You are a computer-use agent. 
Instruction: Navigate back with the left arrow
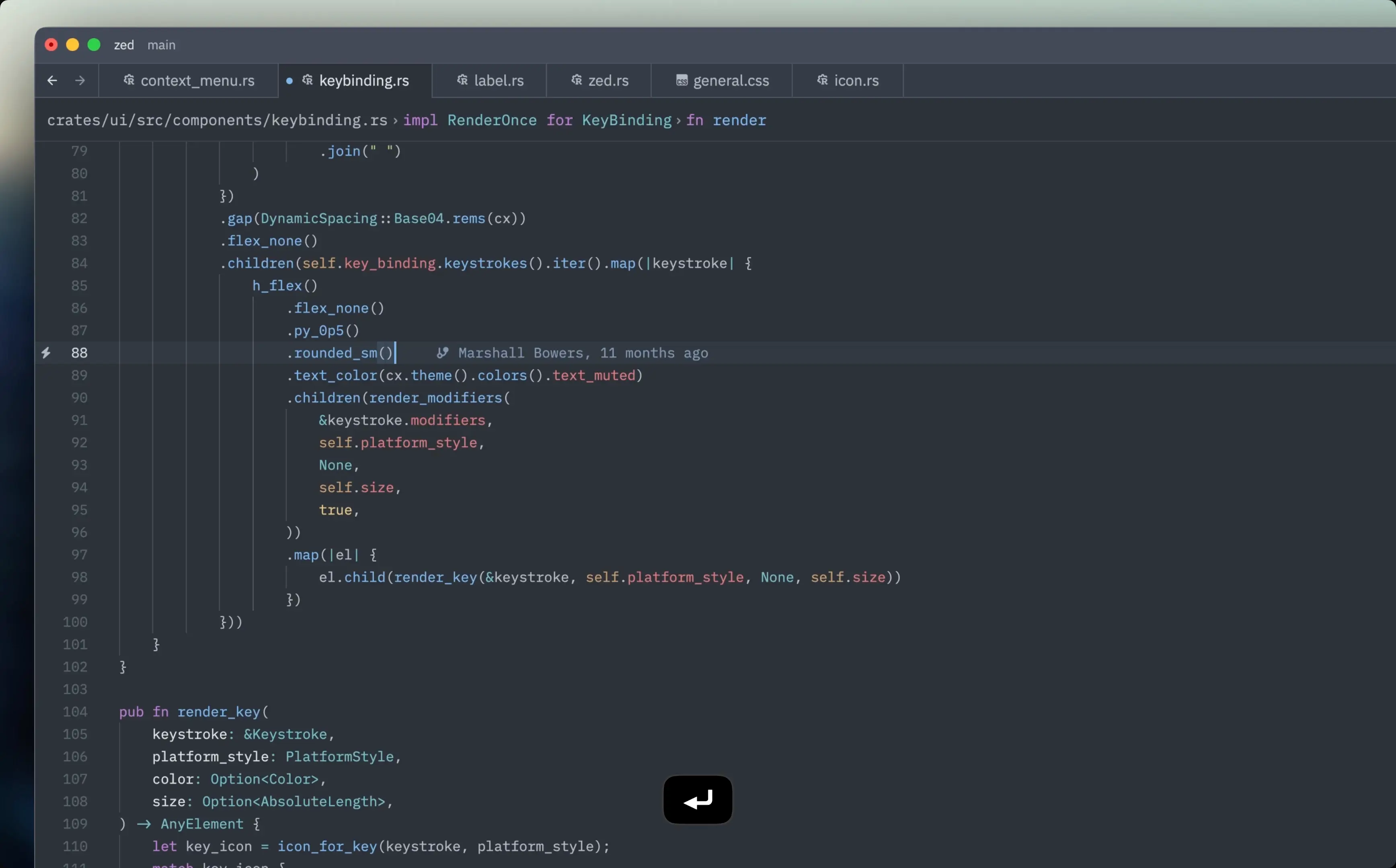pos(52,80)
